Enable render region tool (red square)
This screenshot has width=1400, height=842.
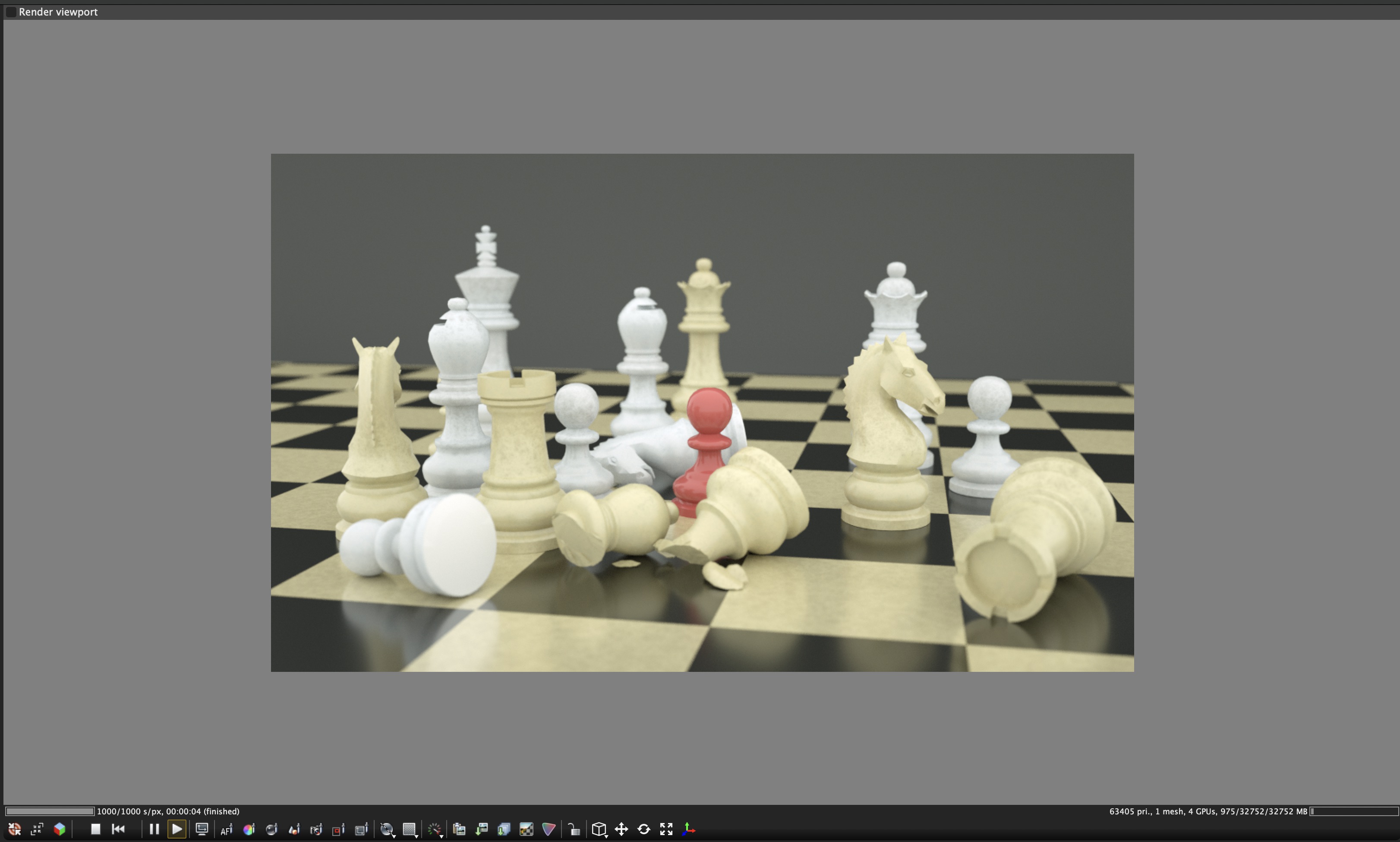(x=338, y=829)
